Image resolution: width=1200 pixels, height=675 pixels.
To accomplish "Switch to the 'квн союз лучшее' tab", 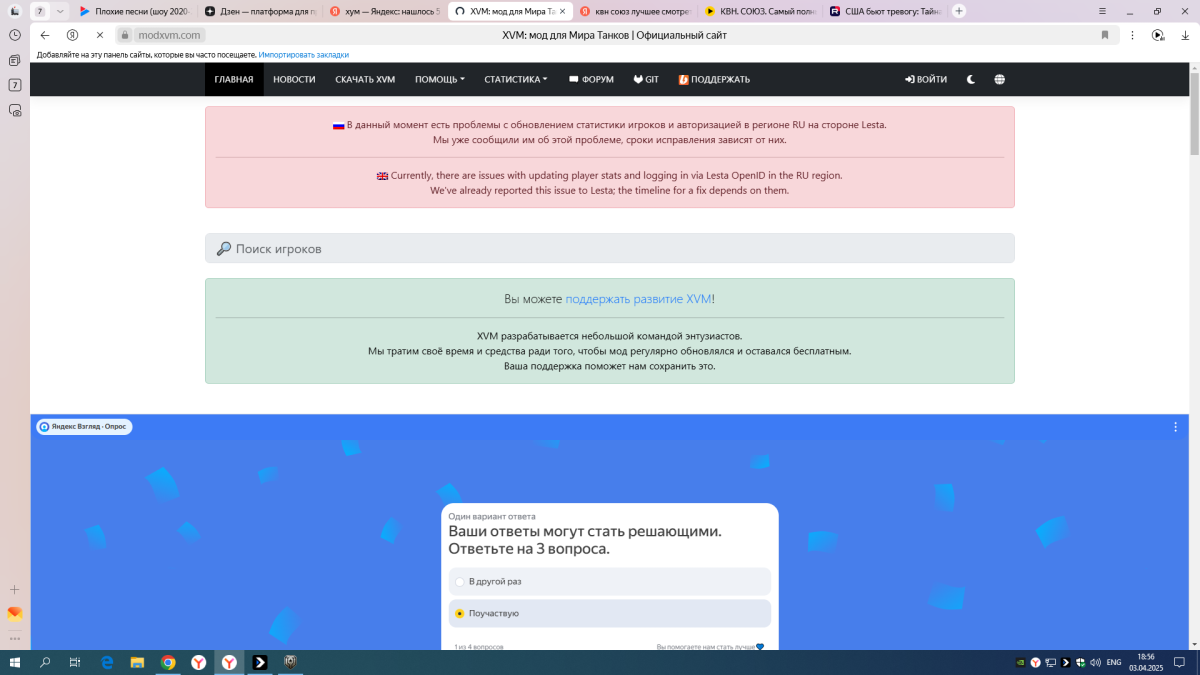I will (x=634, y=11).
